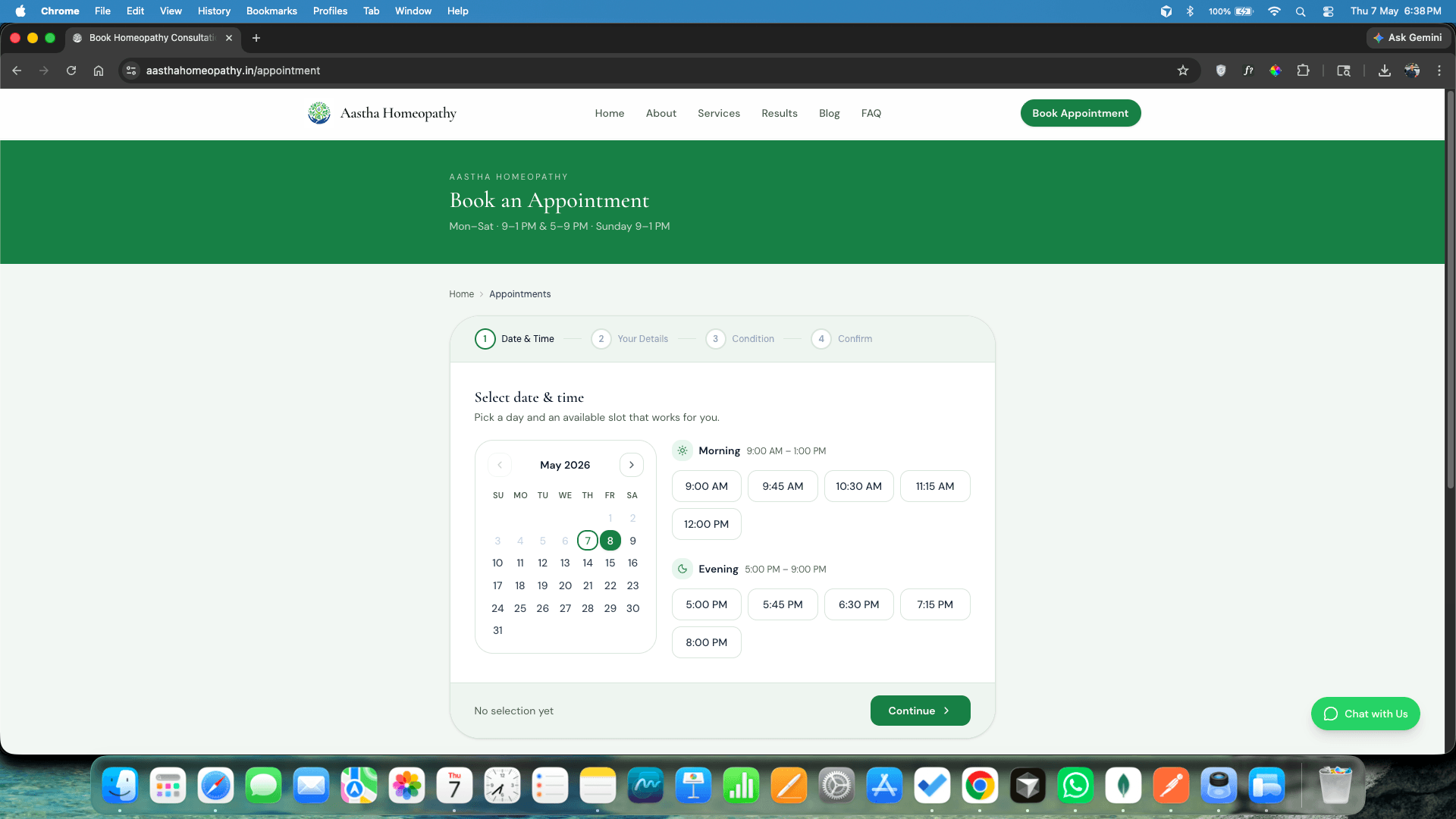
Task: Open the macOS Control Center icon
Action: click(1328, 11)
